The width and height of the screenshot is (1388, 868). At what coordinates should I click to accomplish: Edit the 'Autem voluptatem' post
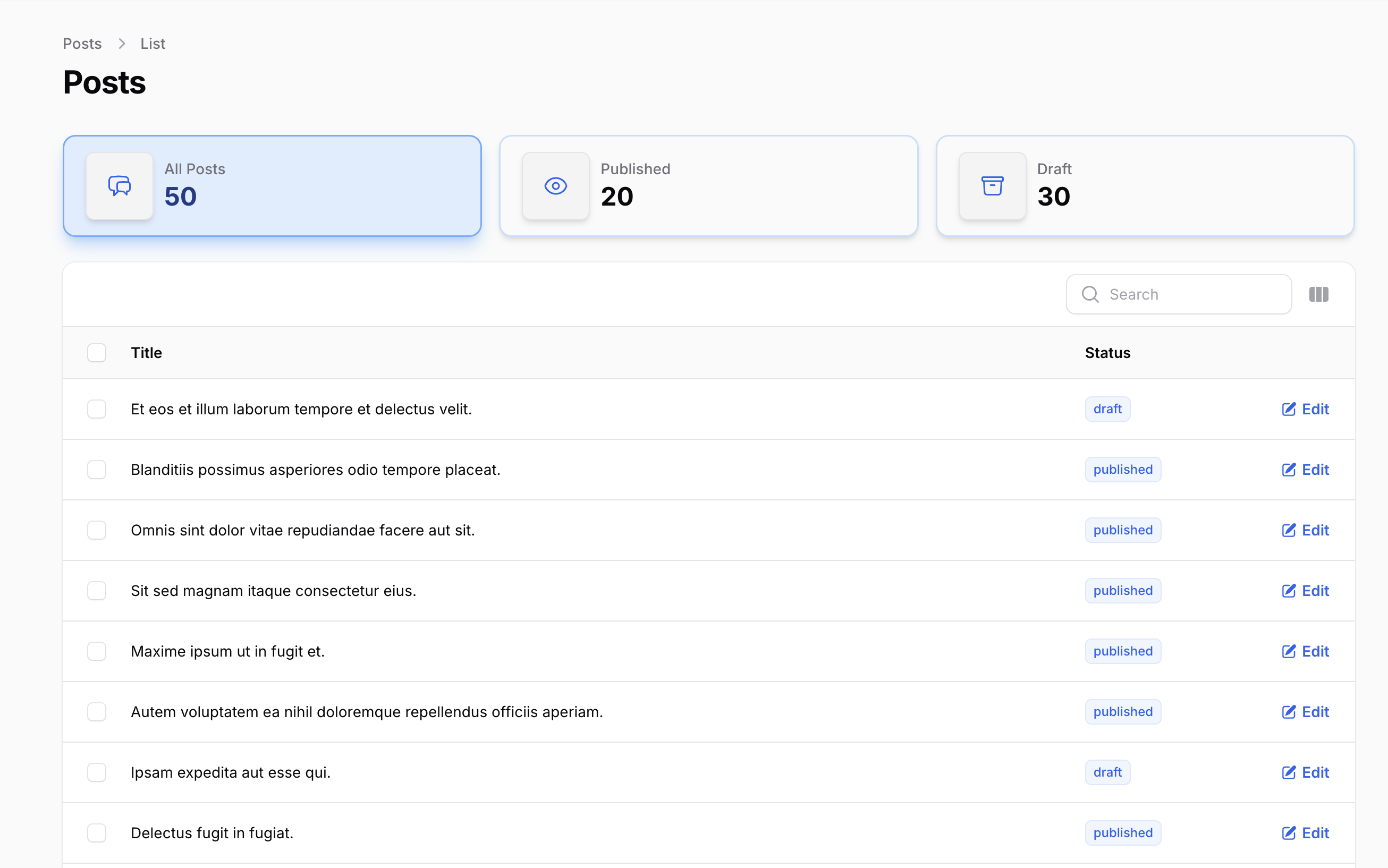(1305, 712)
